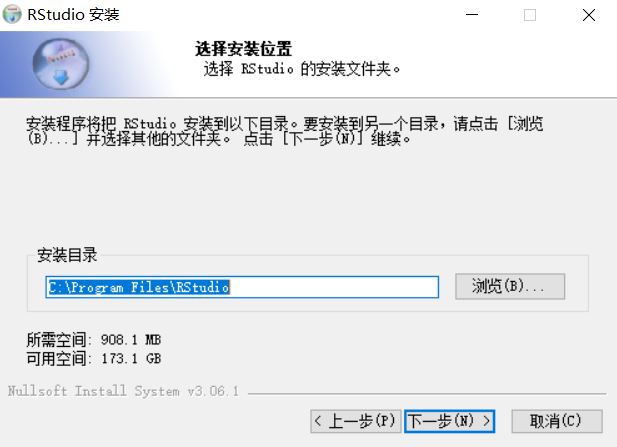Image resolution: width=617 pixels, height=447 pixels.
Task: Click the installation instruction paragraph
Action: [285, 131]
